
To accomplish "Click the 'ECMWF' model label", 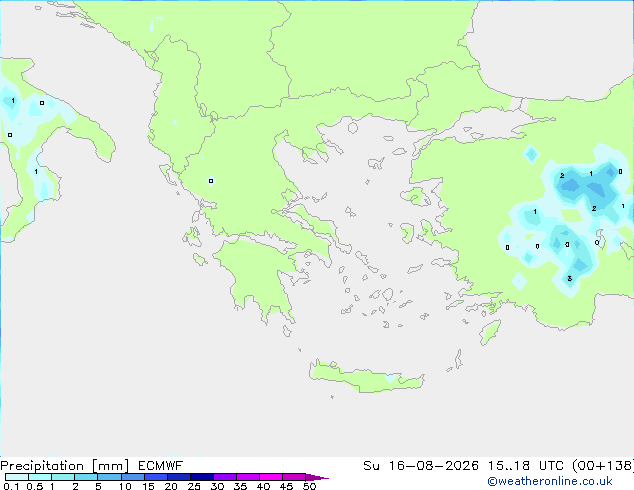I will pyautogui.click(x=161, y=466).
